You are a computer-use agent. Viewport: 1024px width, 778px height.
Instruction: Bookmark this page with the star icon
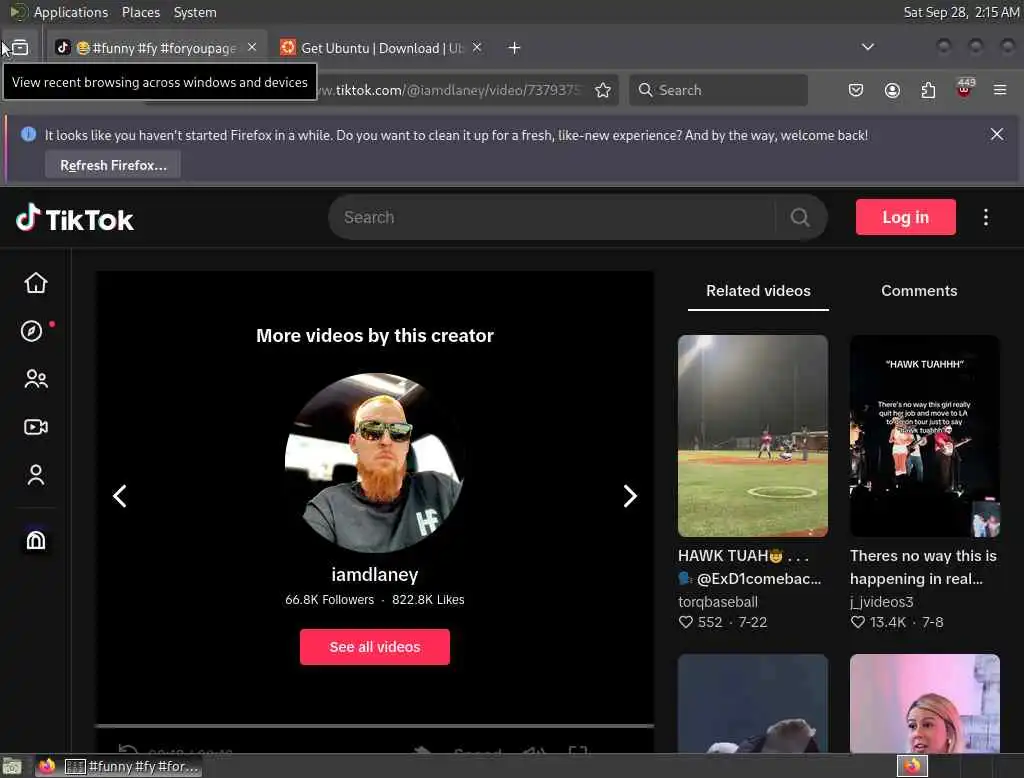pos(603,90)
